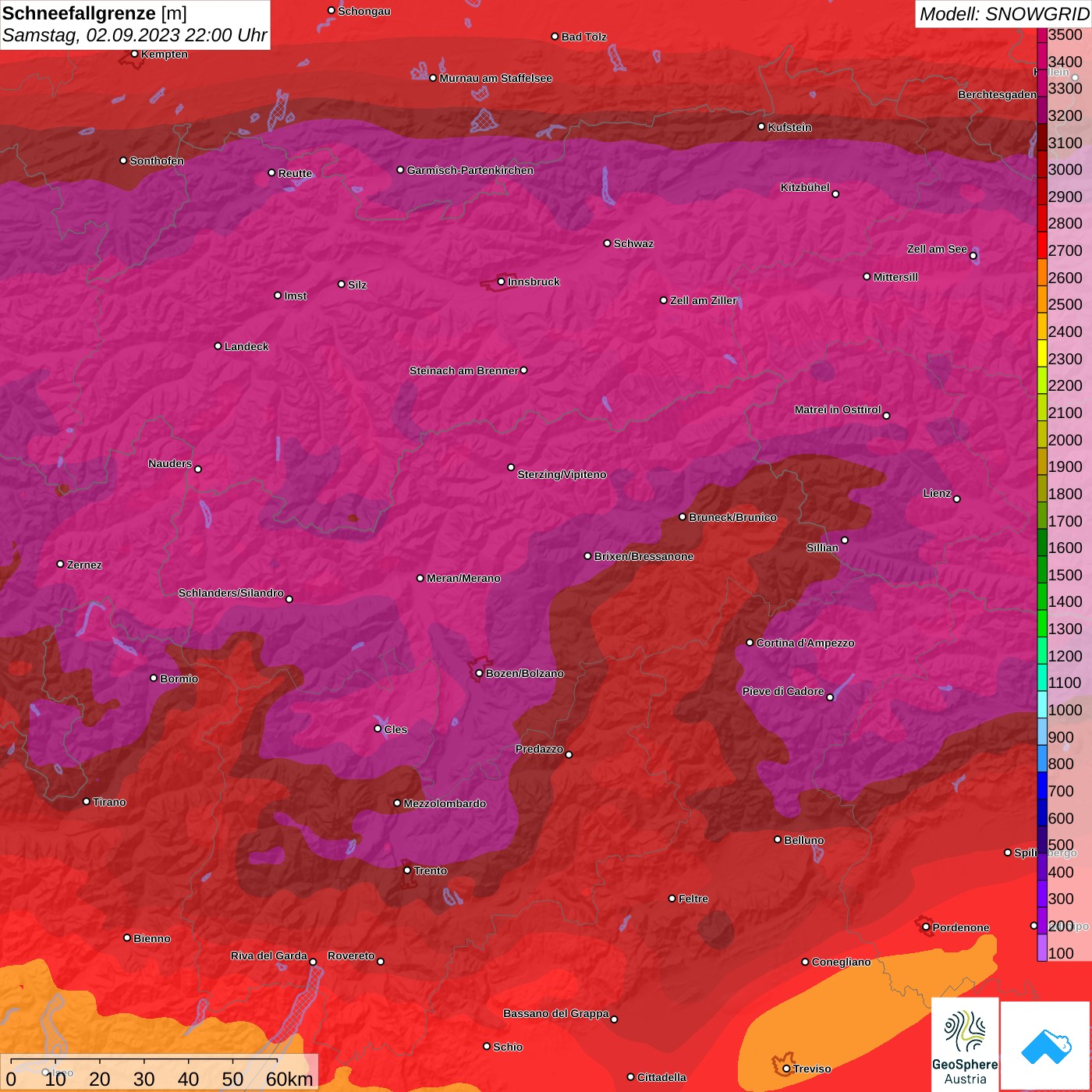The height and width of the screenshot is (1092, 1092).
Task: Click the 'Mezzolombardo' place label
Action: 445,803
